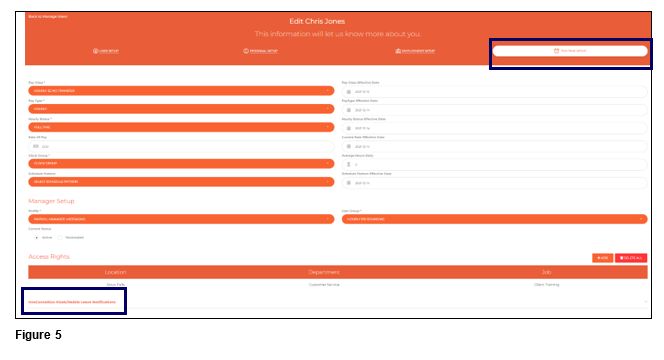Open the Pay Type dropdown

coord(181,109)
